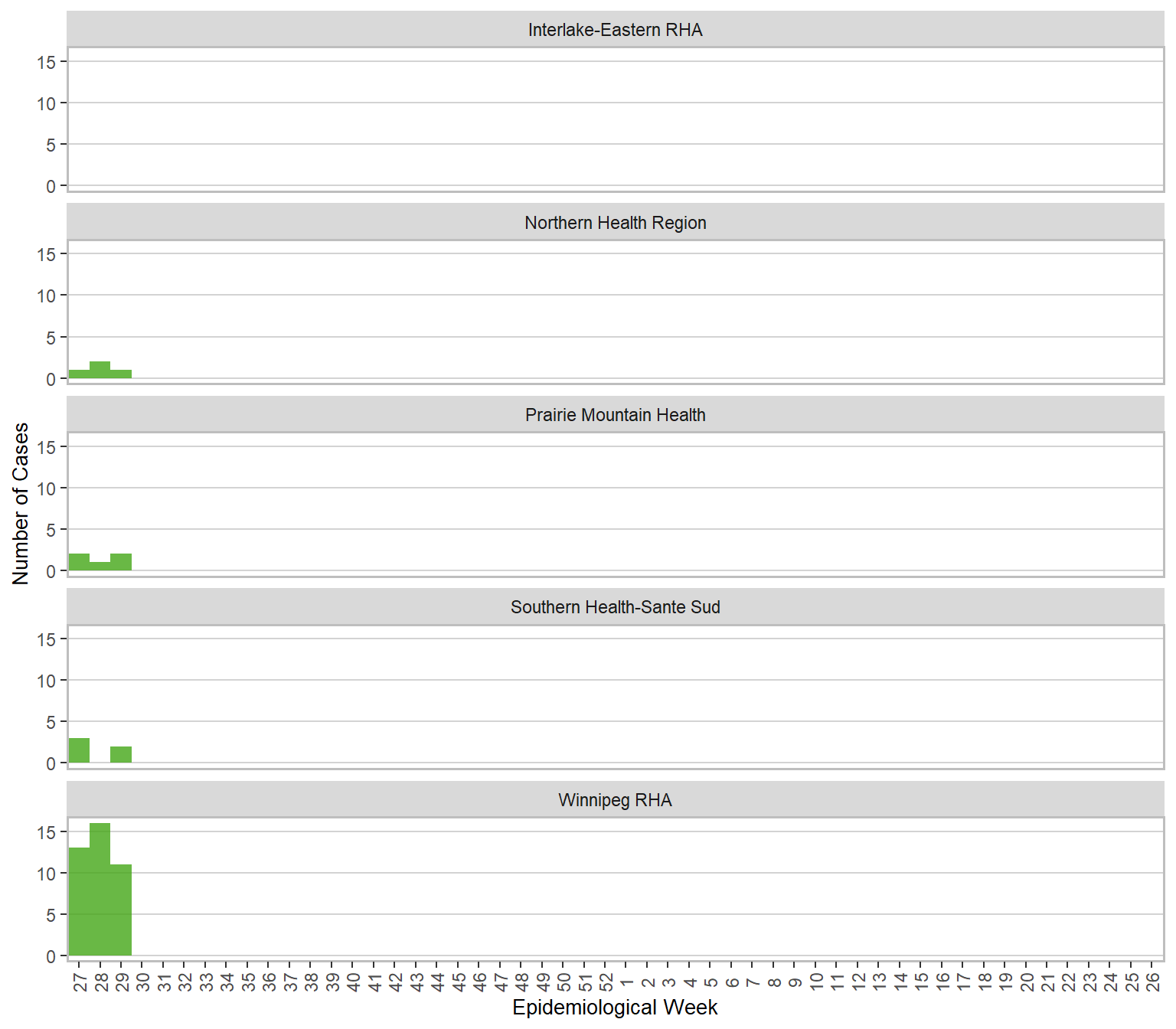Select the Winnipeg RHA week 27 bar
1176x1029 pixels.
(x=79, y=902)
